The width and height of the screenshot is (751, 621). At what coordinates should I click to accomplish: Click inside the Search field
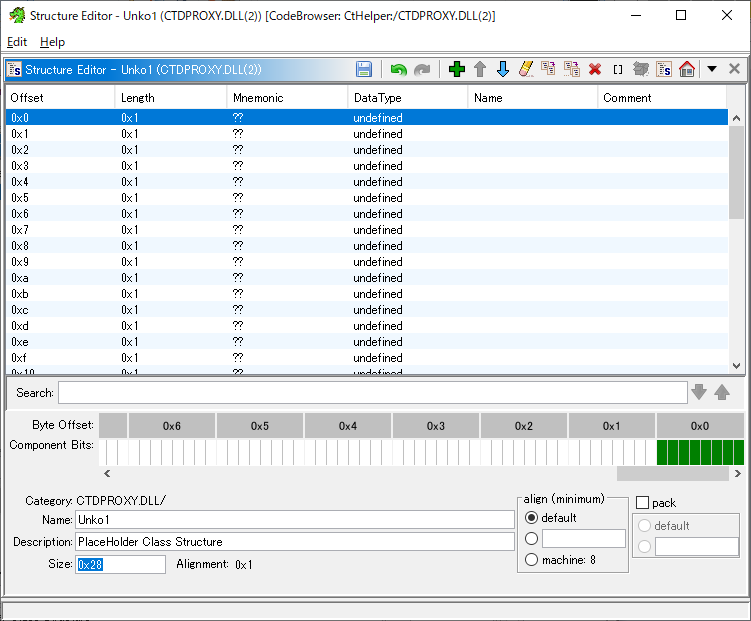[373, 393]
